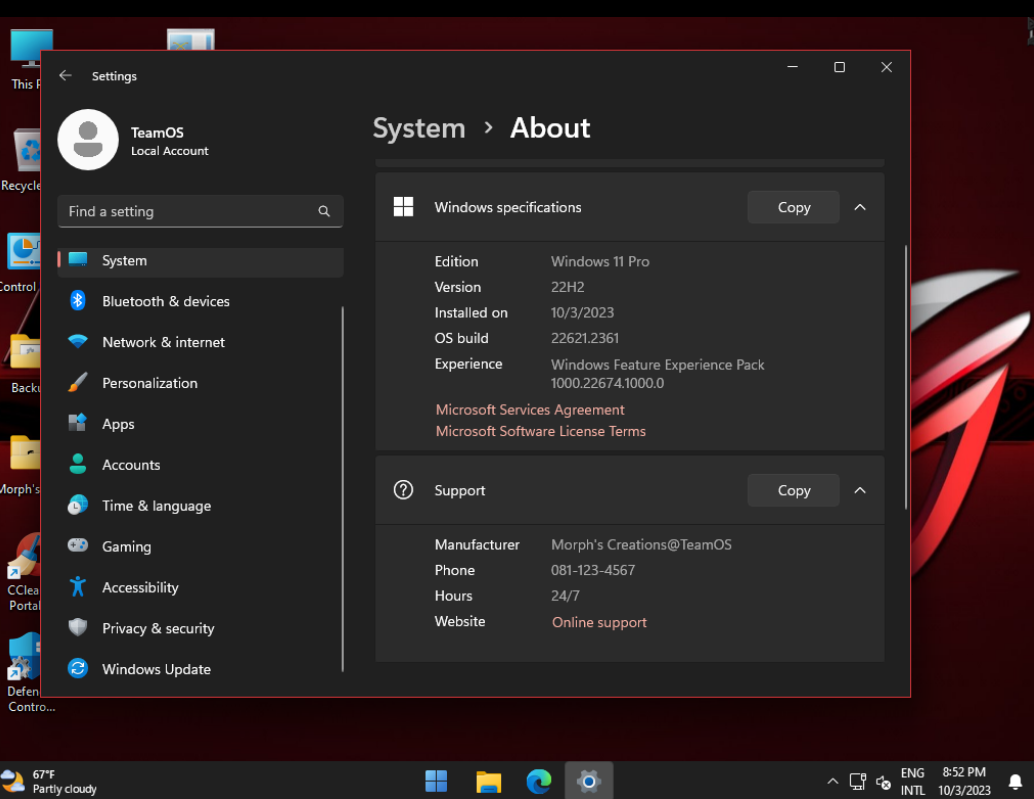Click the back arrow in Settings

[65, 76]
